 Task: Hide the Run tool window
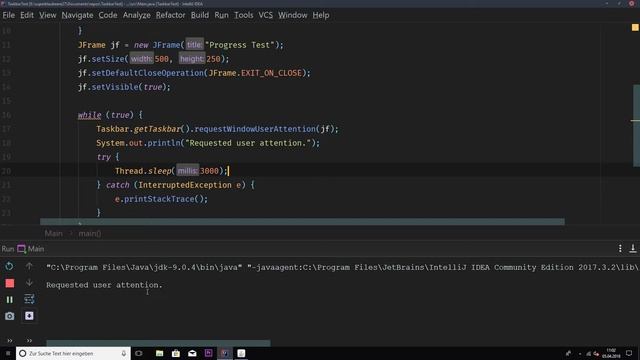tap(633, 248)
